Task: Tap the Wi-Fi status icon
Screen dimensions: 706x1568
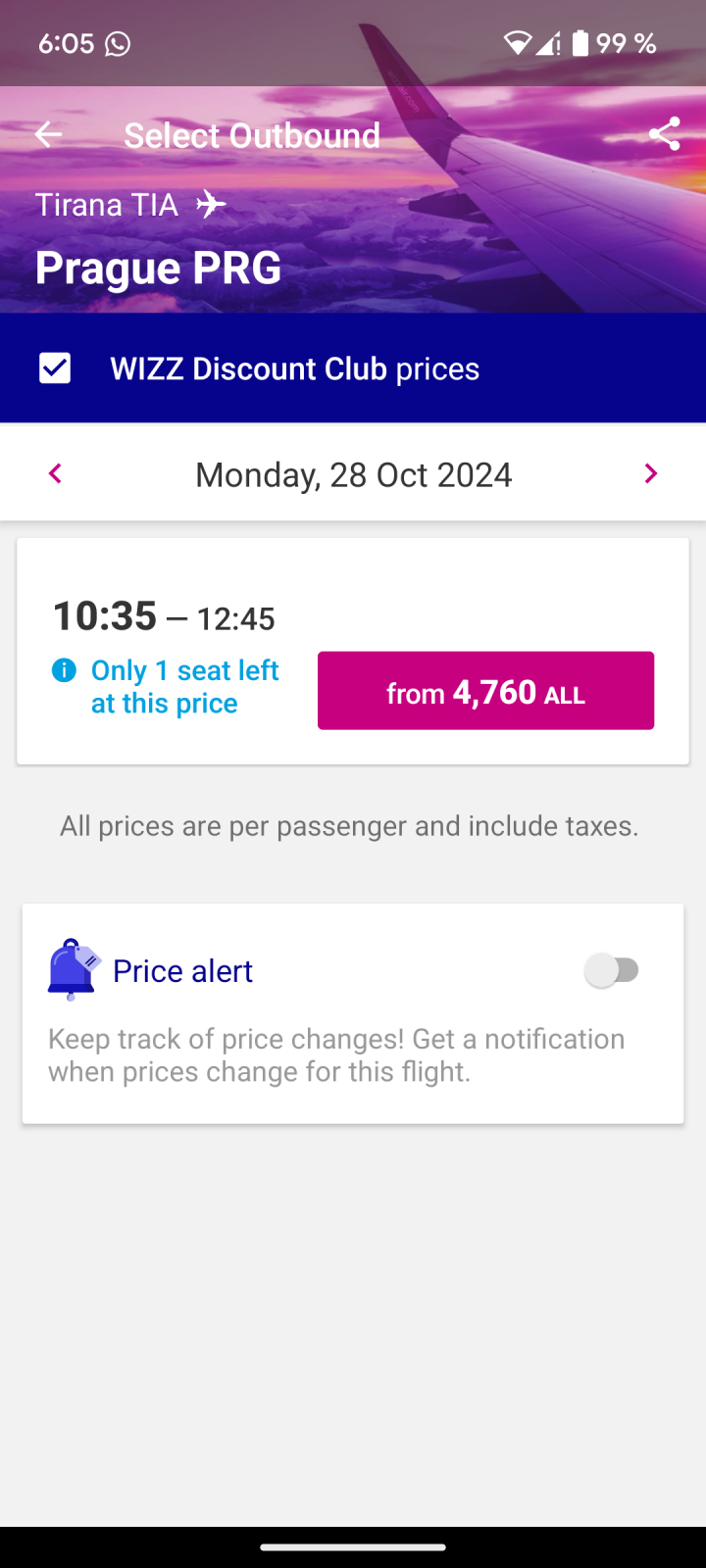Action: pyautogui.click(x=517, y=43)
